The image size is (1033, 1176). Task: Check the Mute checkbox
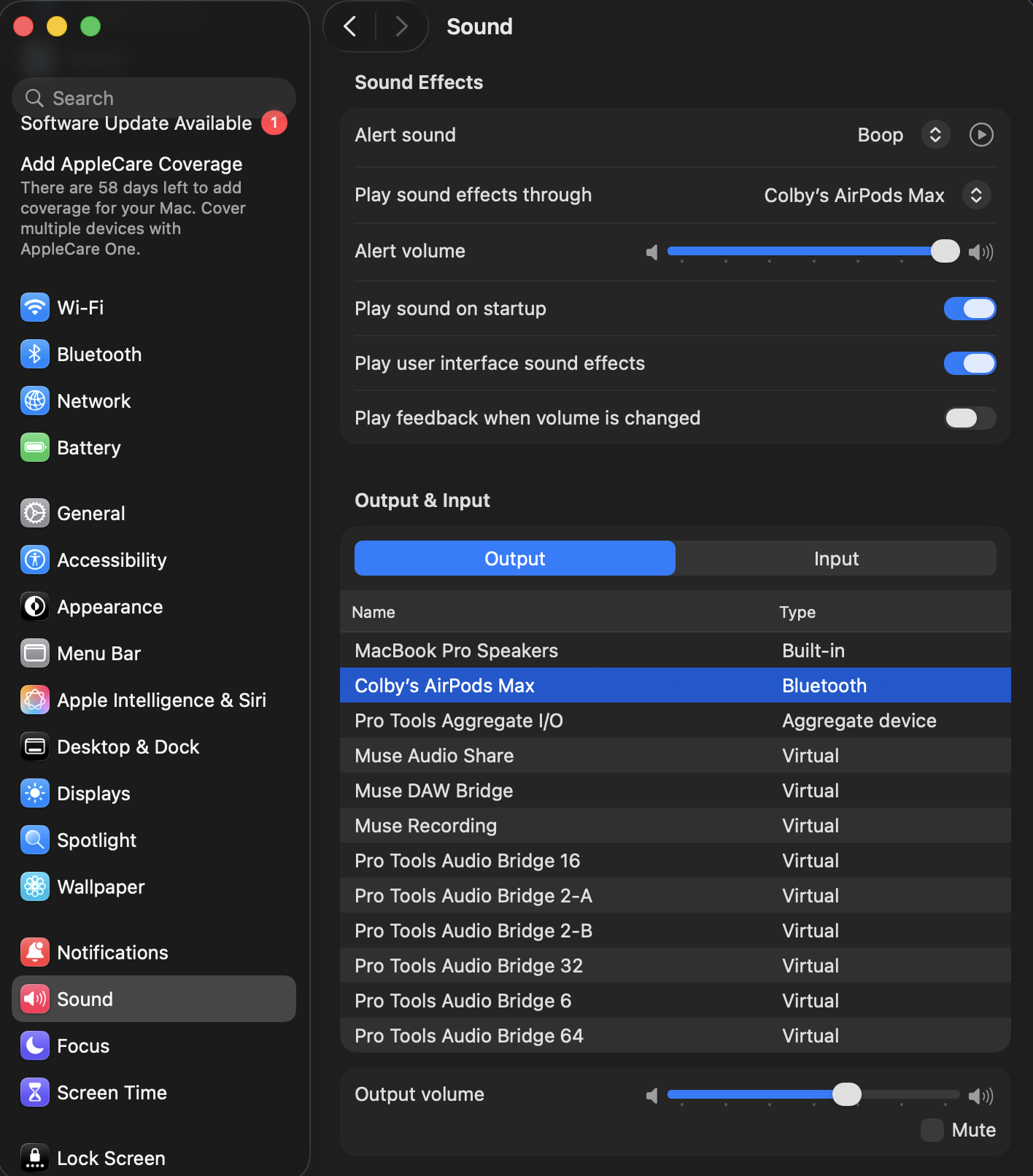[x=932, y=1130]
